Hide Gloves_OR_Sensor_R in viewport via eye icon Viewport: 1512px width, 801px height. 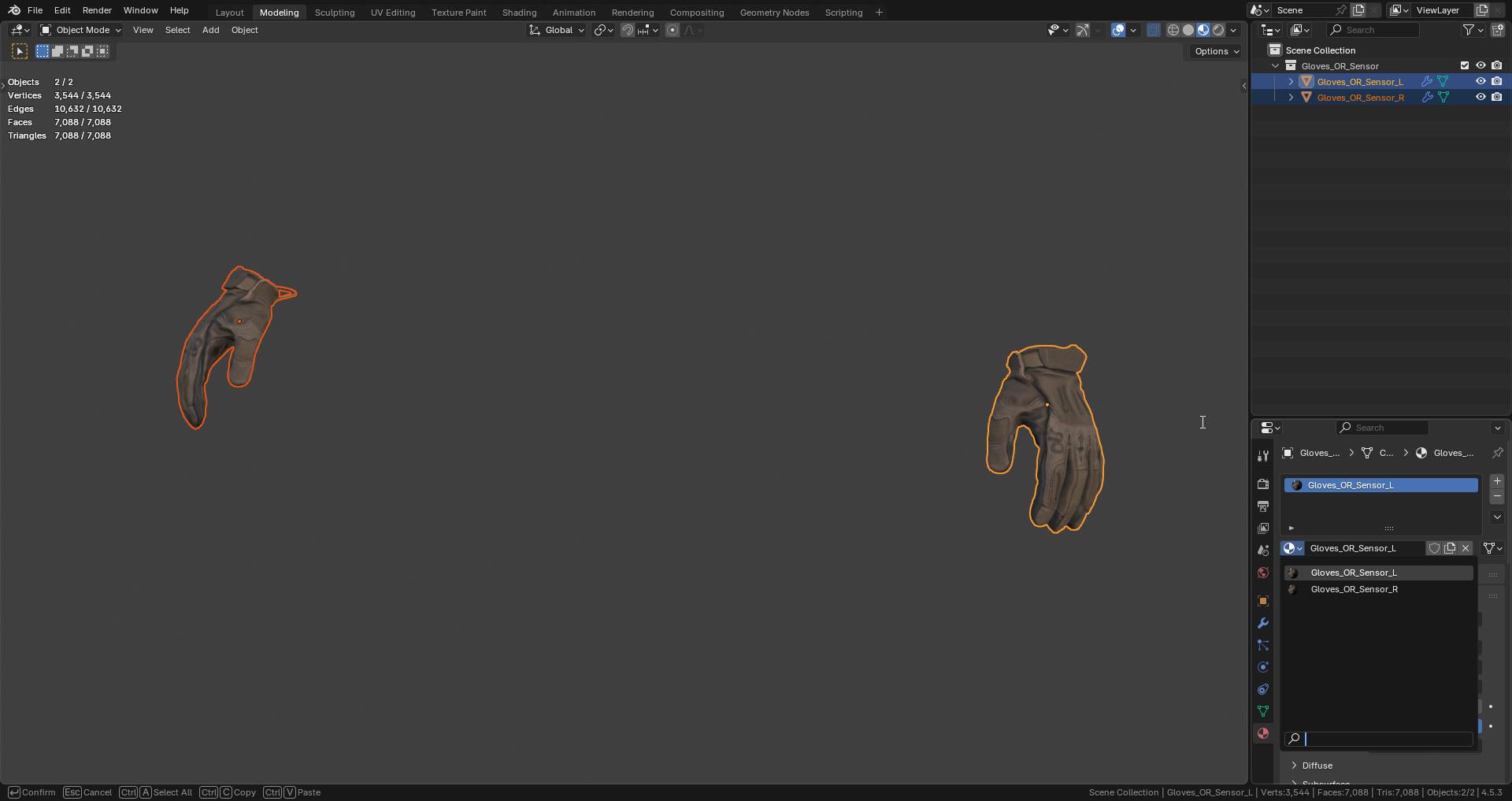pos(1480,98)
